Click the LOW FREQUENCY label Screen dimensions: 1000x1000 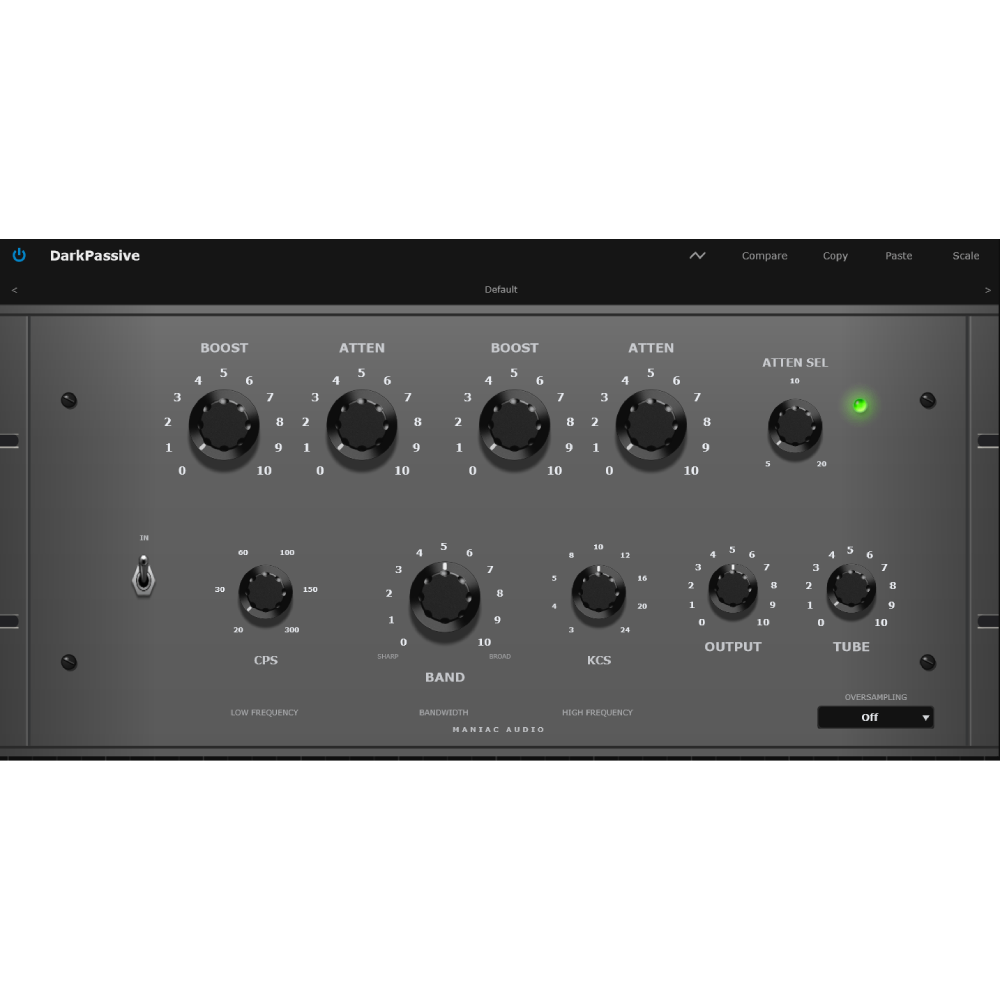coord(264,712)
